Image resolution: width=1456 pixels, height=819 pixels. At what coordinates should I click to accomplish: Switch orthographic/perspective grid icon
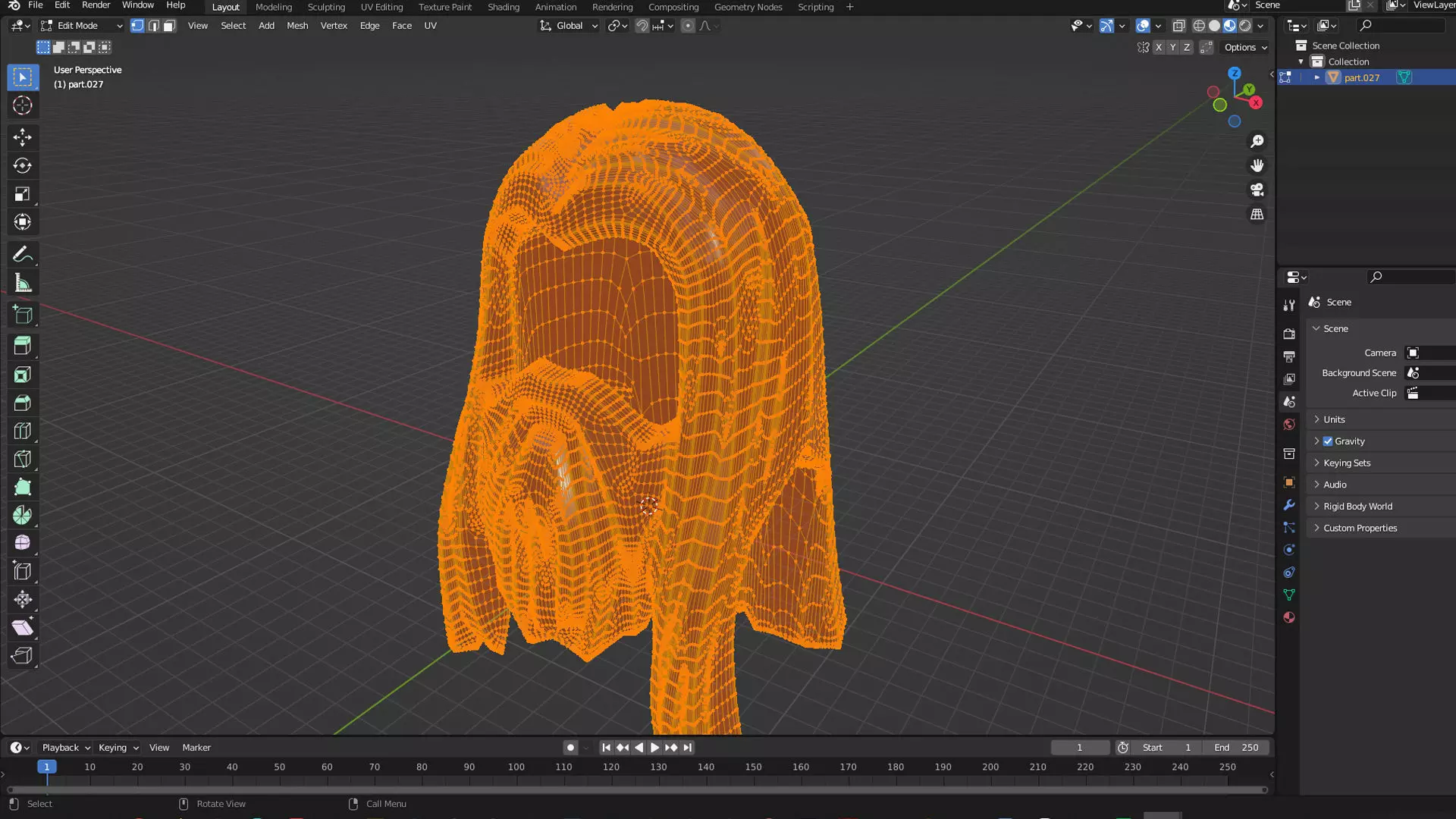1257,215
